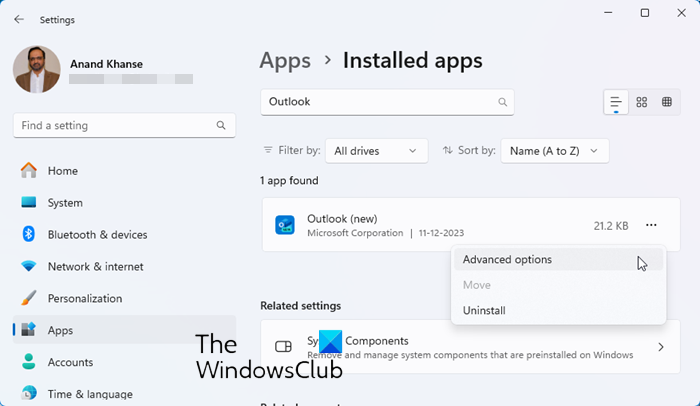Click the Outlook (new) app name
Viewport: 700px width, 406px height.
click(x=342, y=219)
